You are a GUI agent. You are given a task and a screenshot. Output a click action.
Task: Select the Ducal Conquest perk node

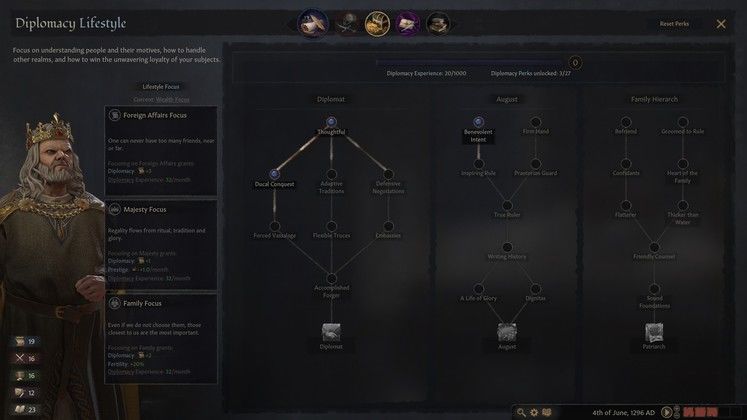[x=274, y=174]
